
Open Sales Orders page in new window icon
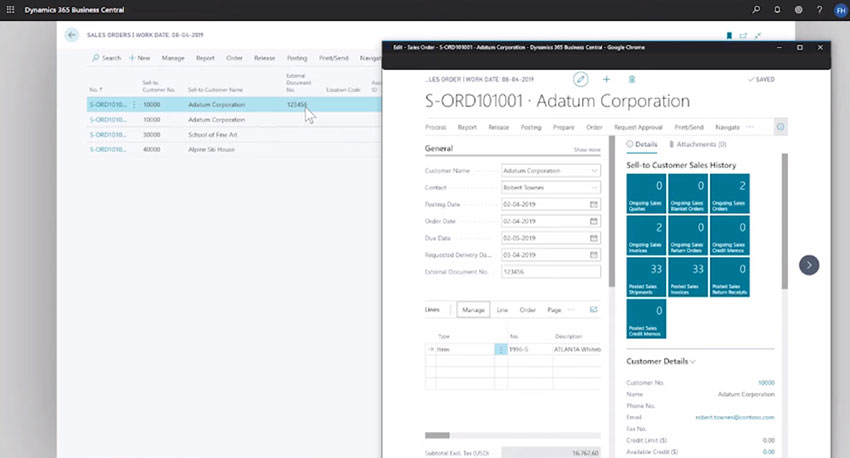click(743, 36)
